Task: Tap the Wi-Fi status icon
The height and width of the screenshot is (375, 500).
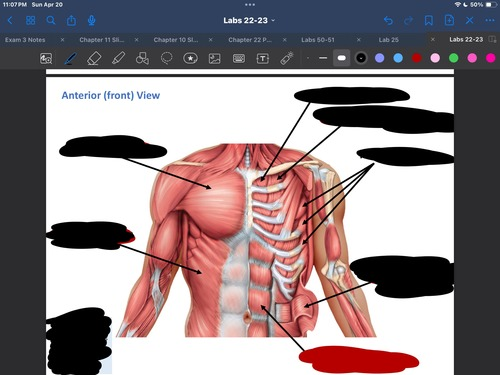Action: (458, 5)
